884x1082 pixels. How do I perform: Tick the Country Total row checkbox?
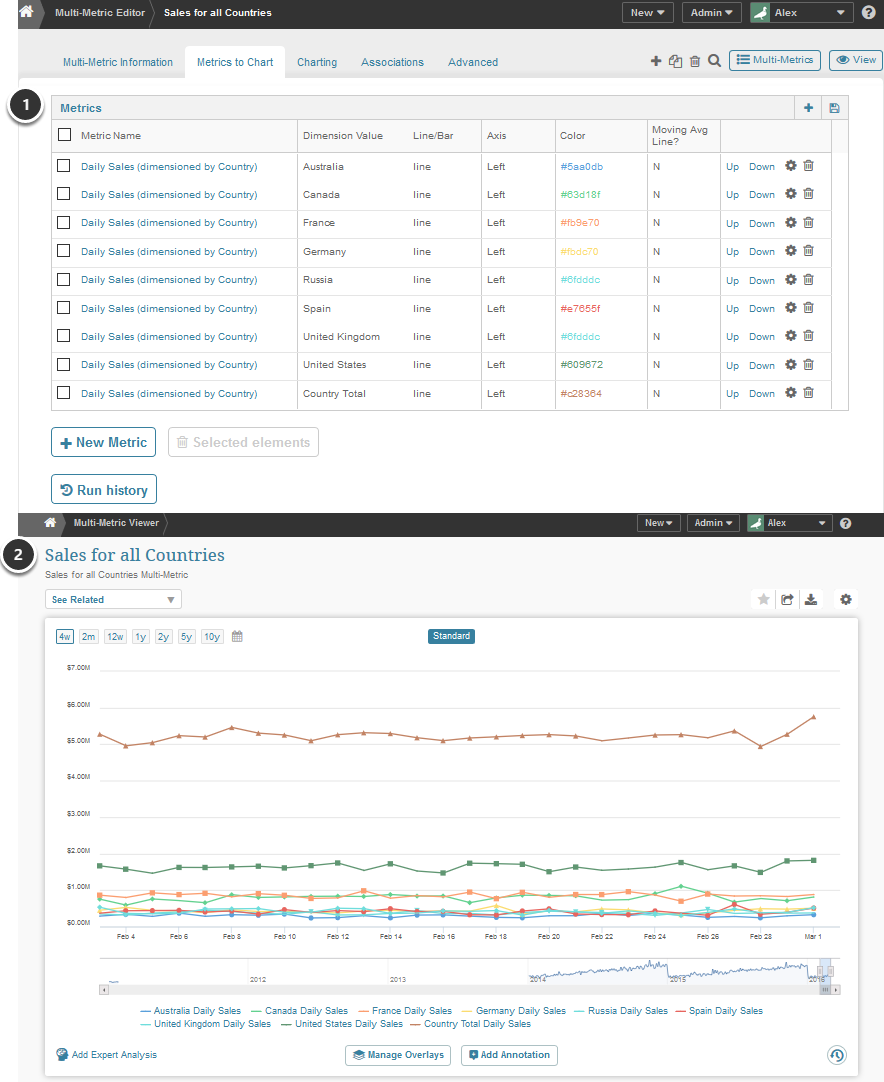point(64,393)
